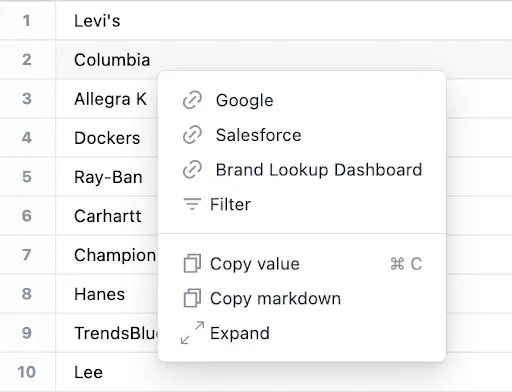Click the Lee cell in row 10
This screenshot has height=392, width=512.
point(284,372)
